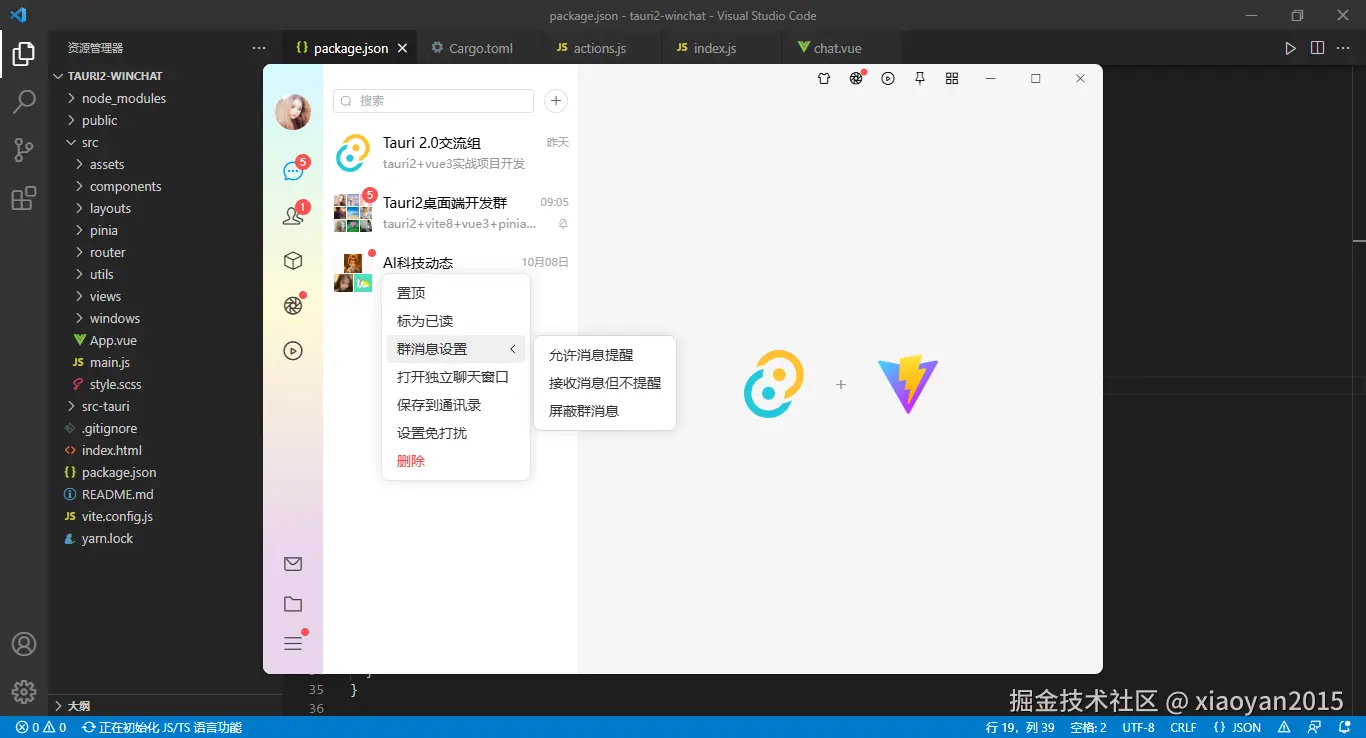
Task: Open the video play icon in chat sidebar
Action: (293, 351)
